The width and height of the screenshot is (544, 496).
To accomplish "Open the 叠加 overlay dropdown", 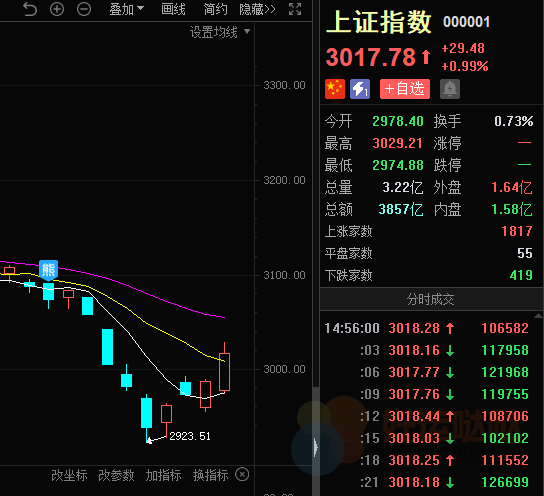I will pyautogui.click(x=126, y=9).
